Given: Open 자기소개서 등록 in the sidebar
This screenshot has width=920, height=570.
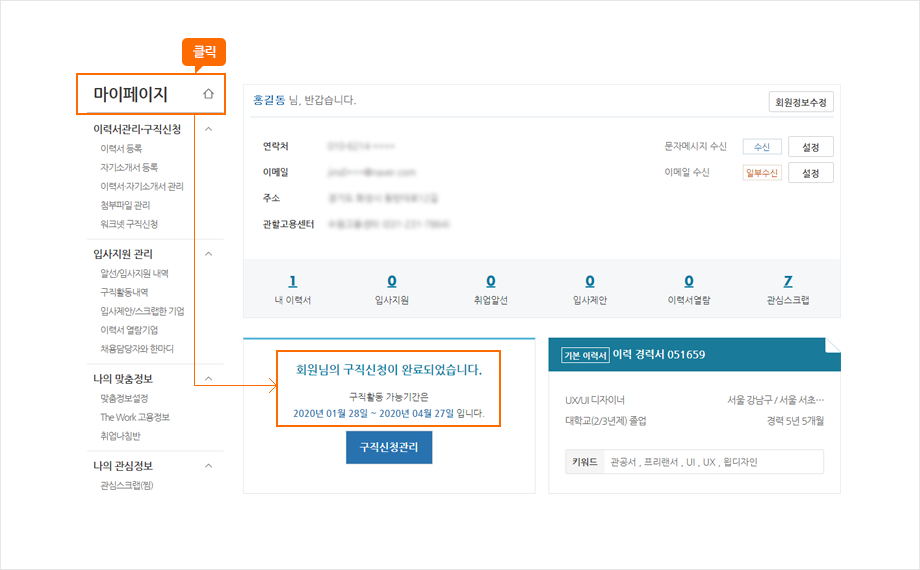Looking at the screenshot, I should 129,168.
